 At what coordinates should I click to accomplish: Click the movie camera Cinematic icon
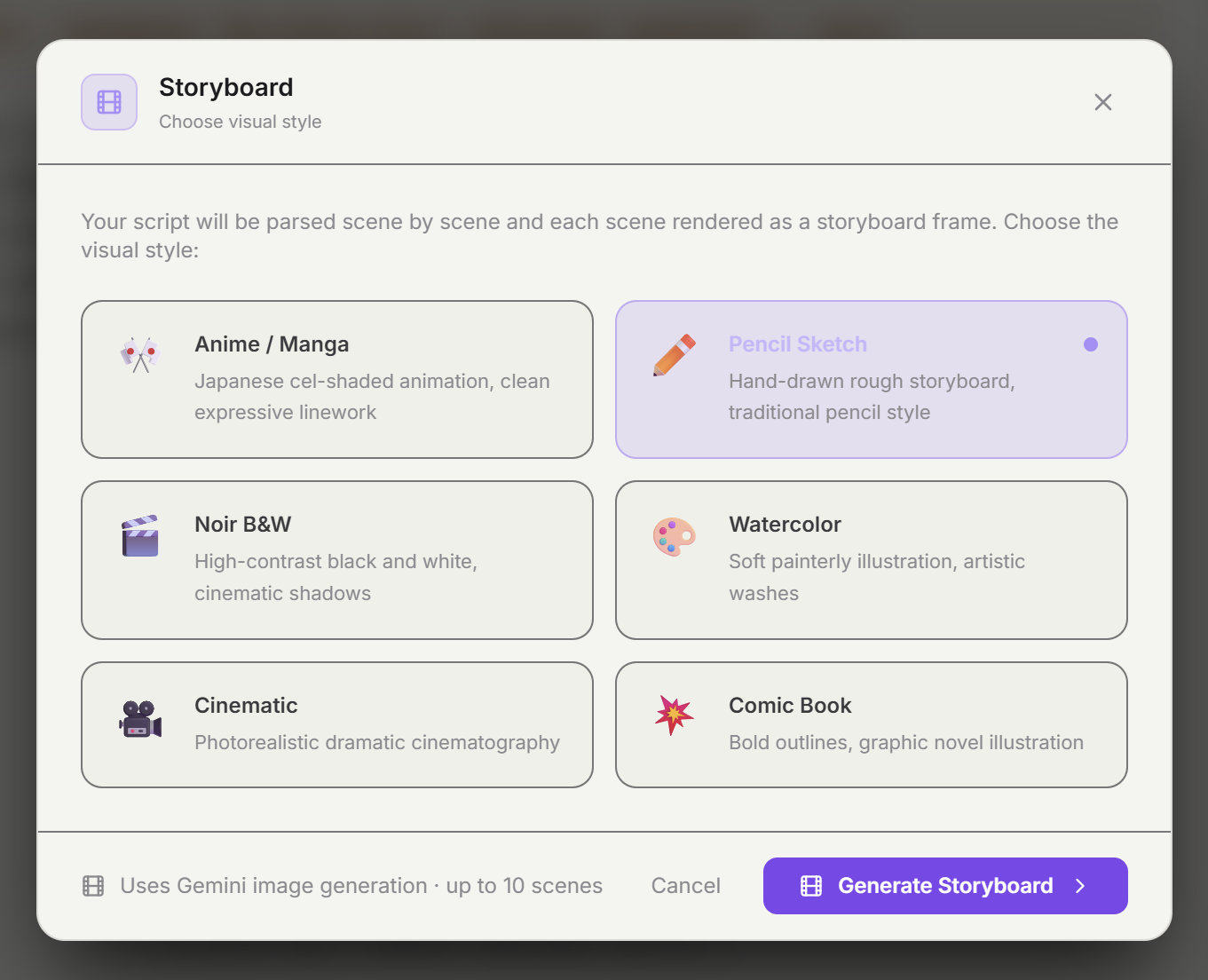(140, 718)
